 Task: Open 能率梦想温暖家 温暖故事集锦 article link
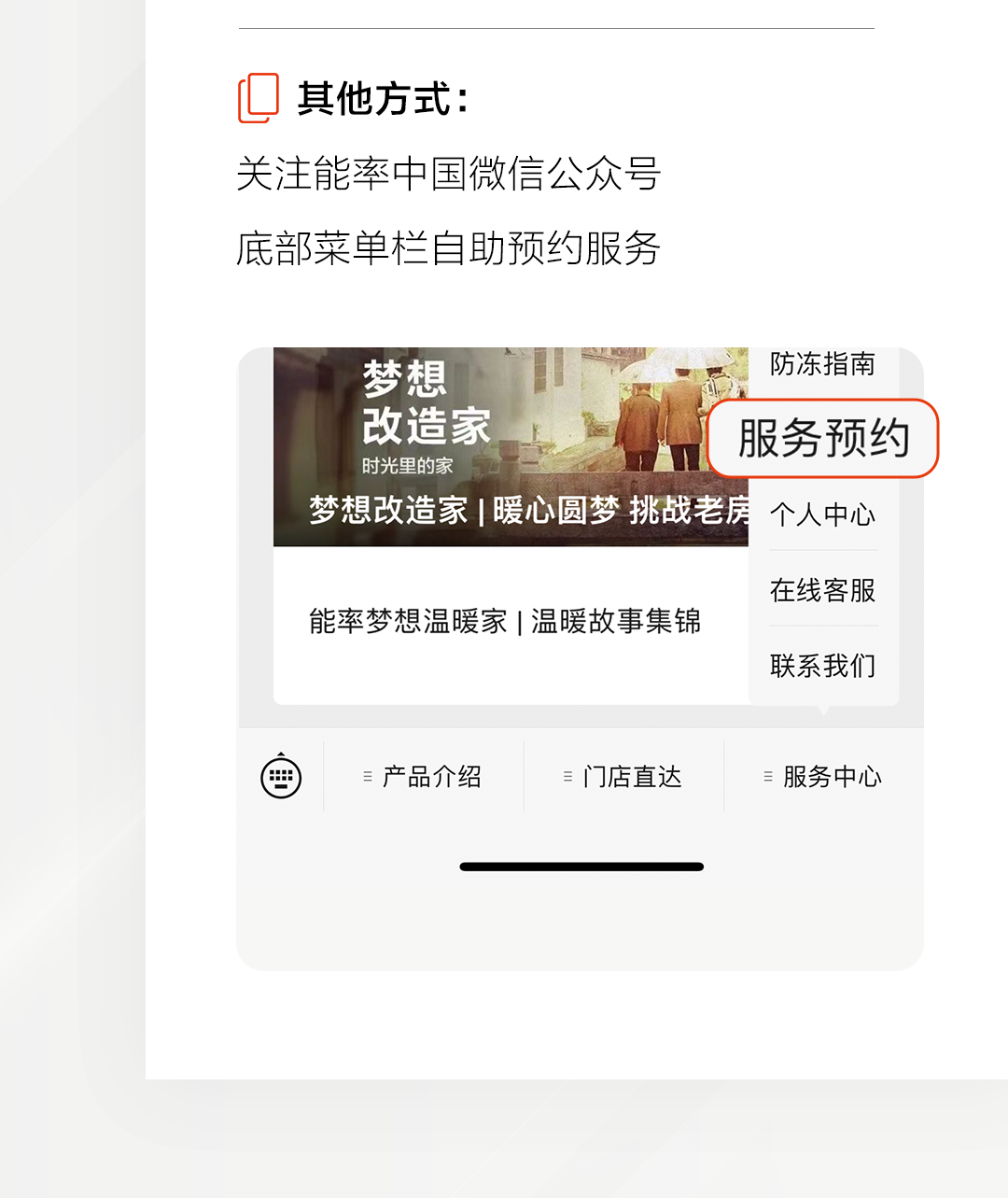[505, 621]
